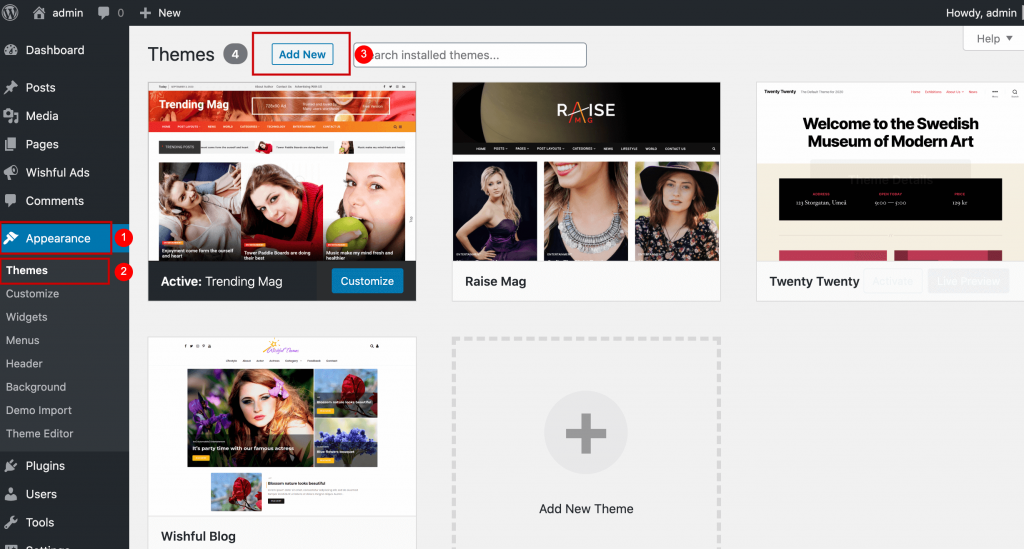Open the WordPress logo menu
The image size is (1024, 549).
coord(10,12)
